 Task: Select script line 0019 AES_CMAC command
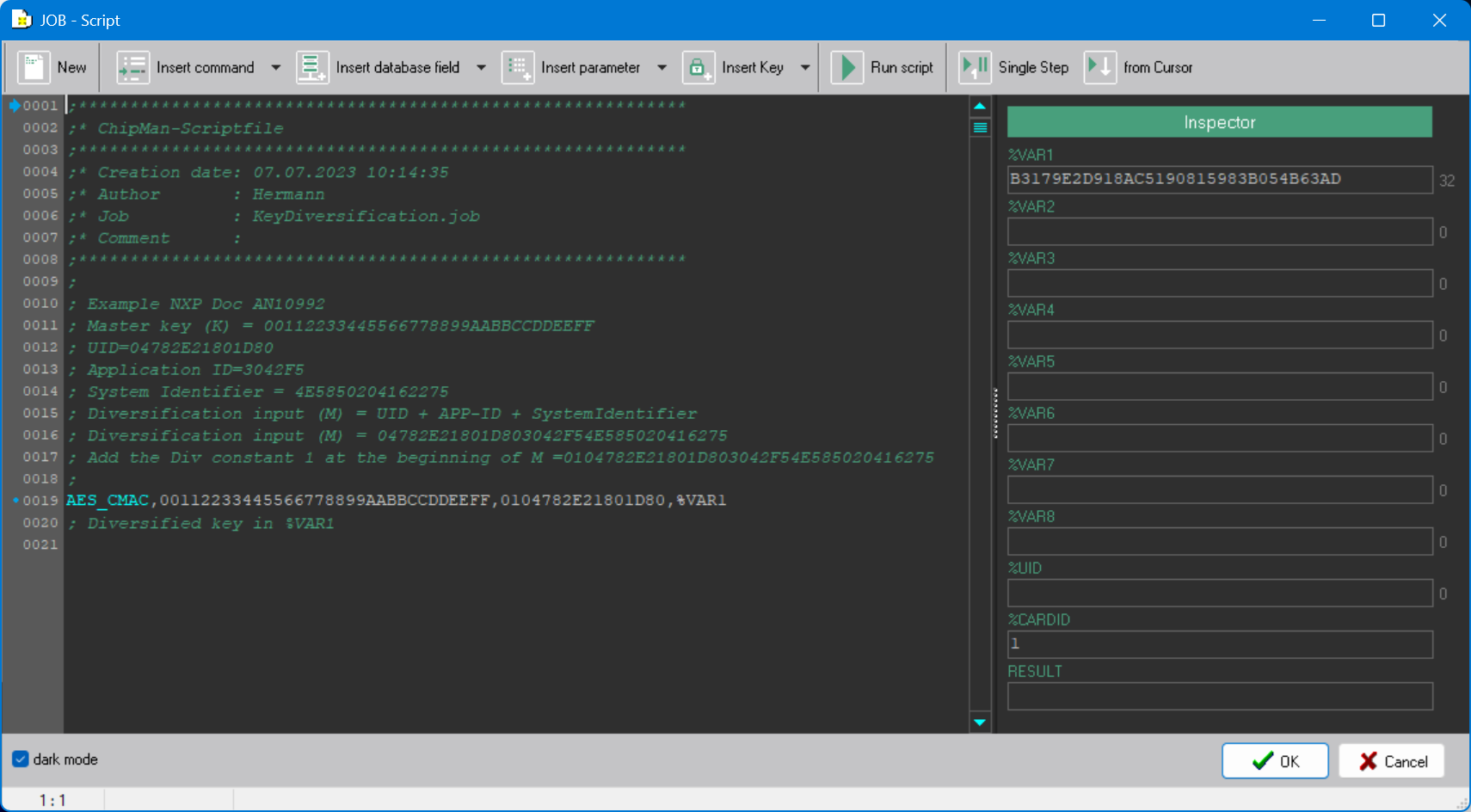click(397, 501)
